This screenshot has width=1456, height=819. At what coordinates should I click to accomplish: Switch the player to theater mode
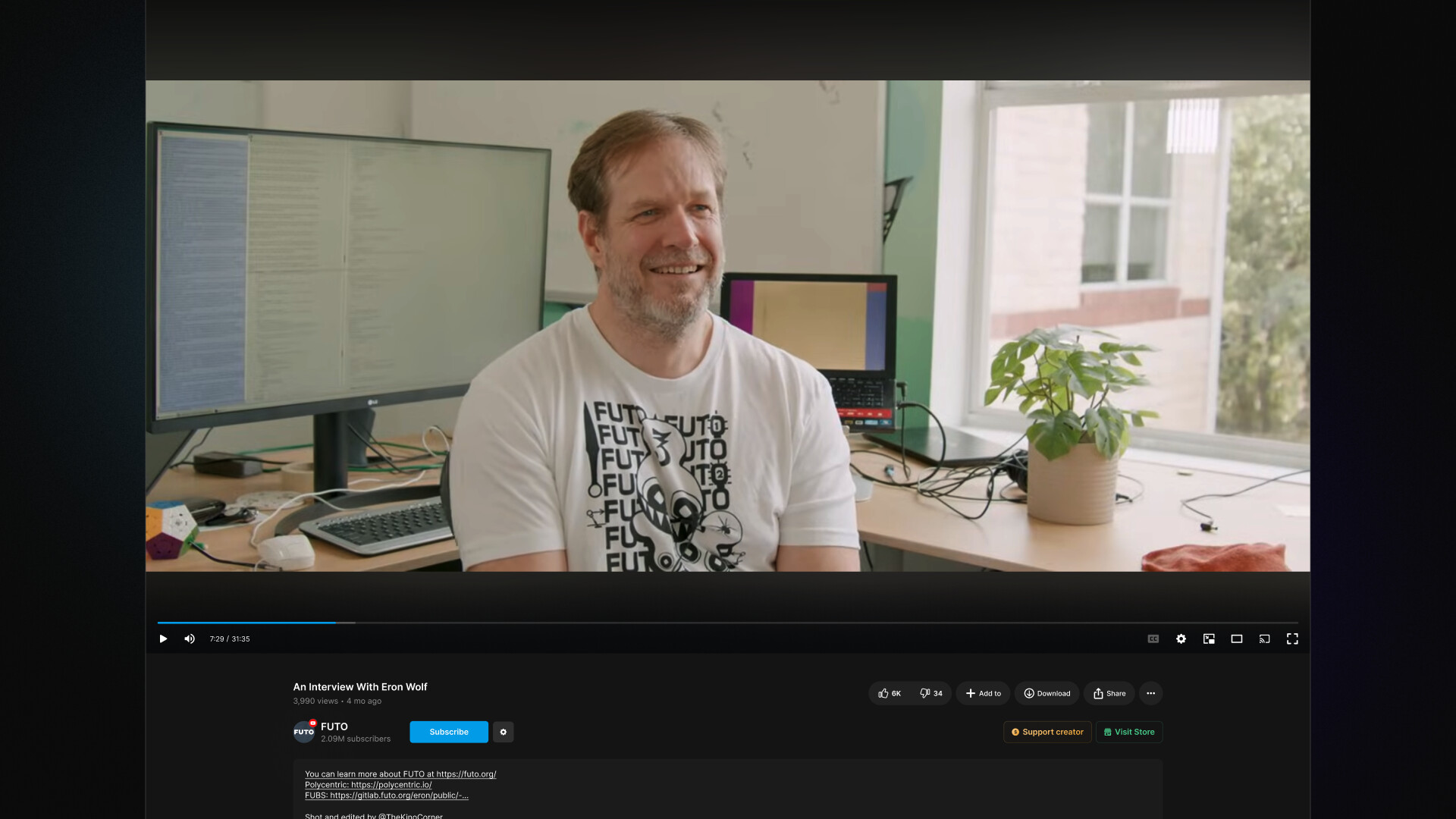coord(1237,639)
